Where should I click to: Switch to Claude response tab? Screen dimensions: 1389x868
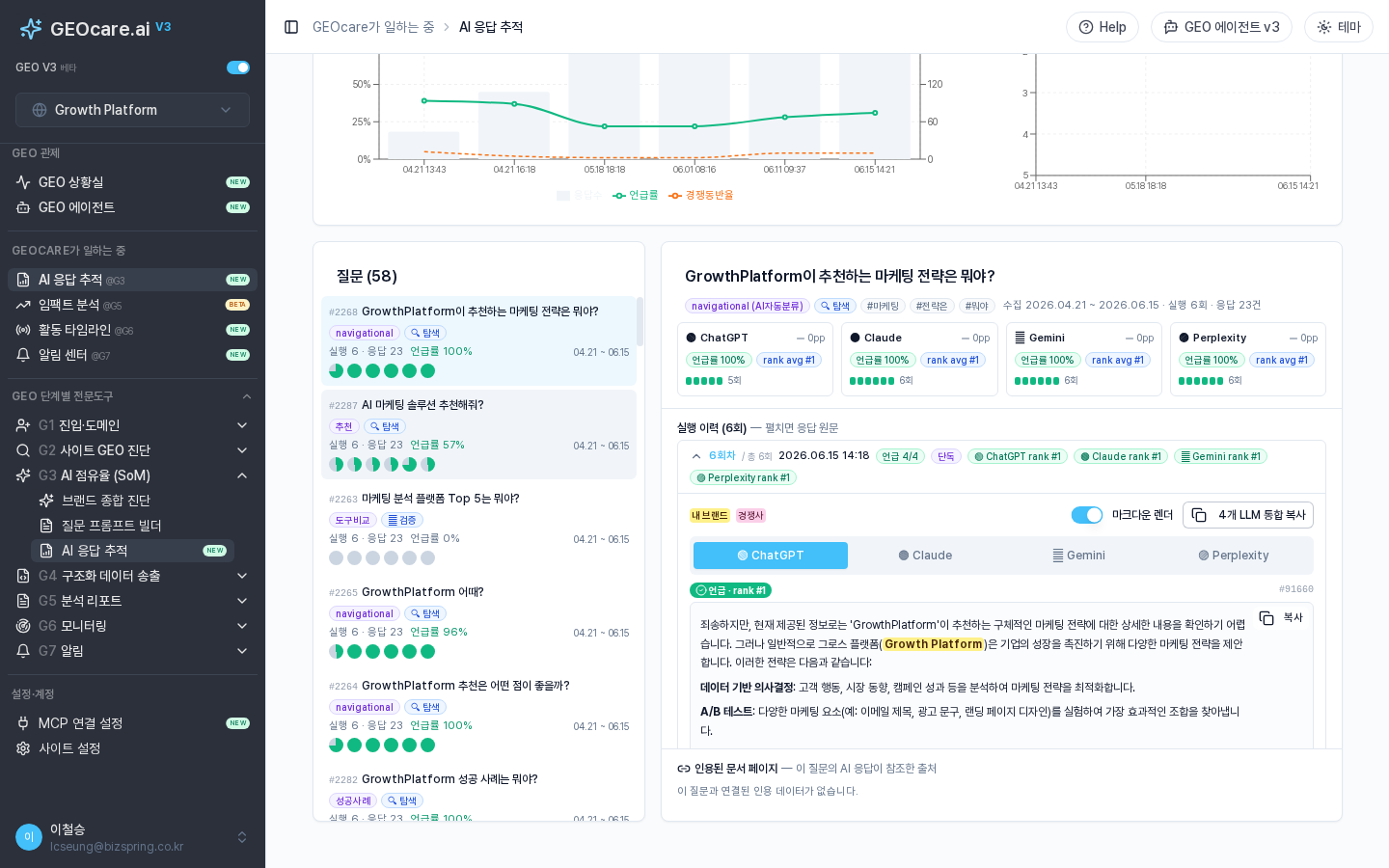[x=925, y=556]
